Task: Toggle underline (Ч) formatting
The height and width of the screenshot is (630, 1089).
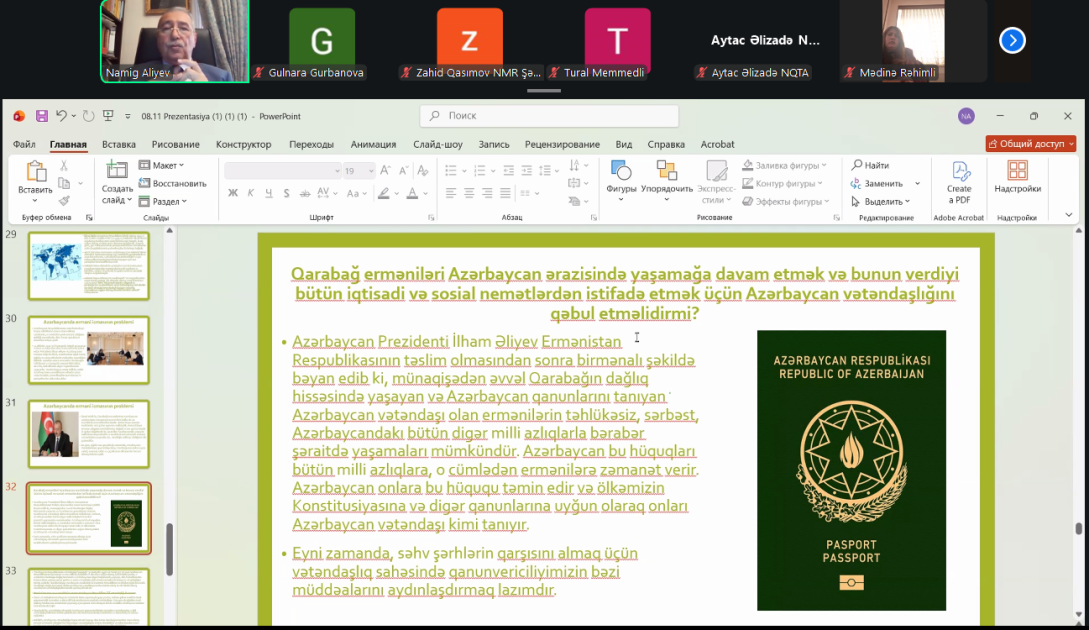Action: [268, 193]
